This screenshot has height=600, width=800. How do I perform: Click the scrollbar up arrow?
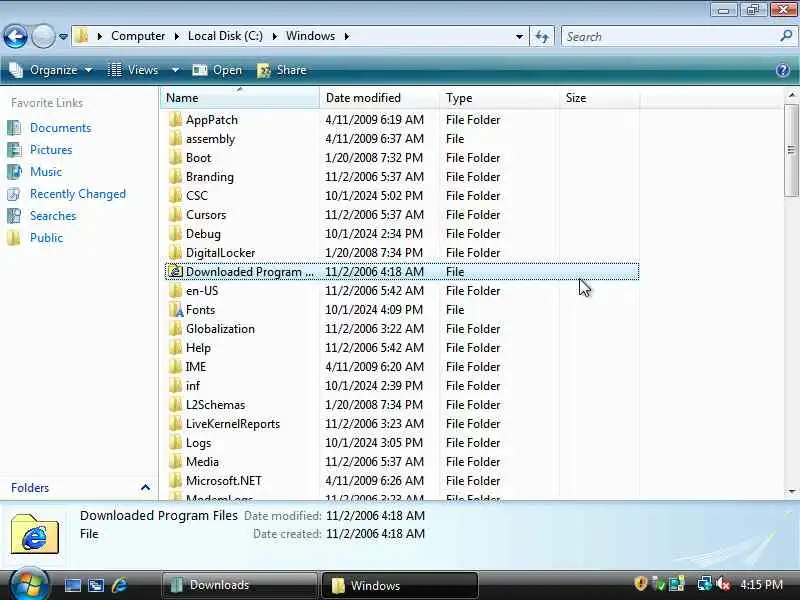point(791,95)
